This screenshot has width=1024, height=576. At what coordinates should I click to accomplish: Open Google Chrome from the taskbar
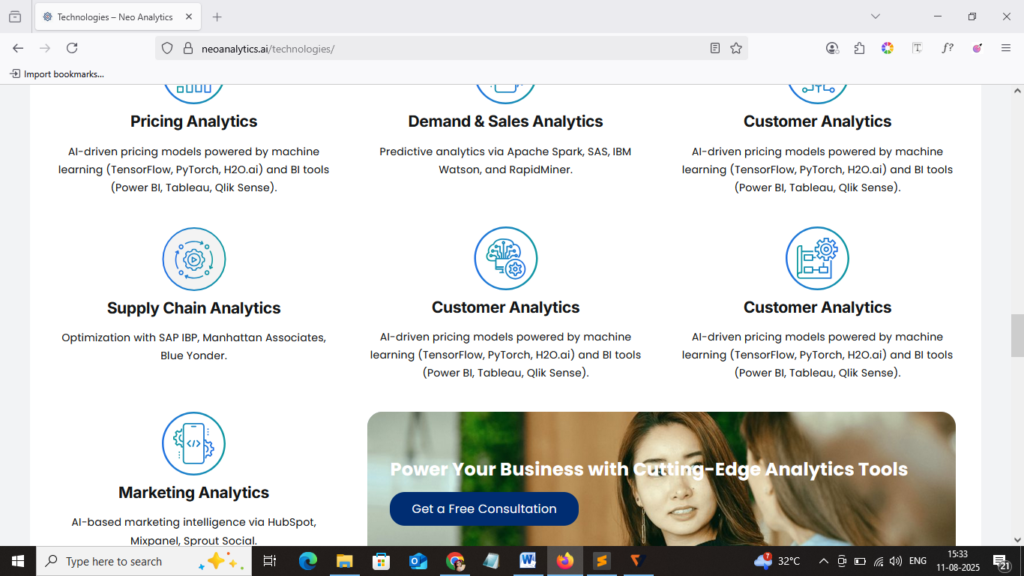[x=455, y=561]
